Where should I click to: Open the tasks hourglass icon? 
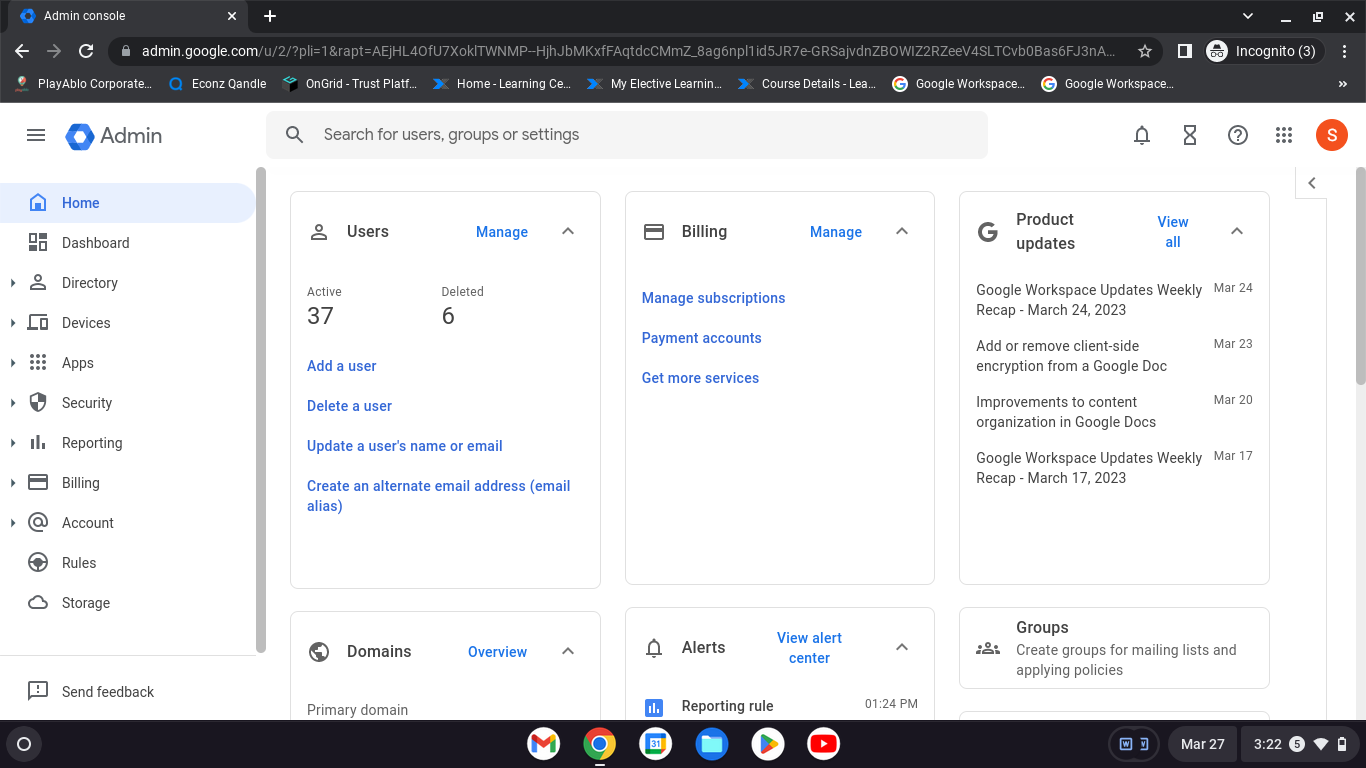1190,135
